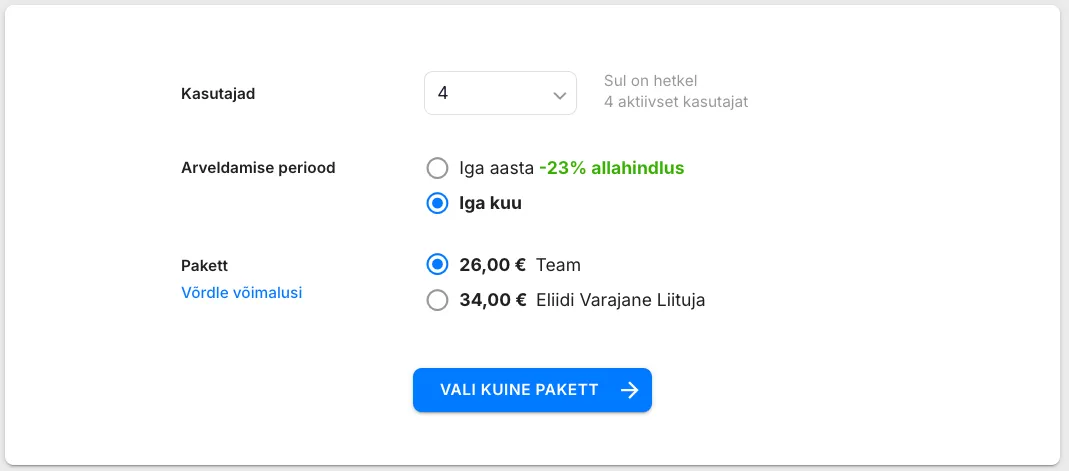The image size is (1069, 471).
Task: Click the number 4 in the users dropdown
Action: 443,93
